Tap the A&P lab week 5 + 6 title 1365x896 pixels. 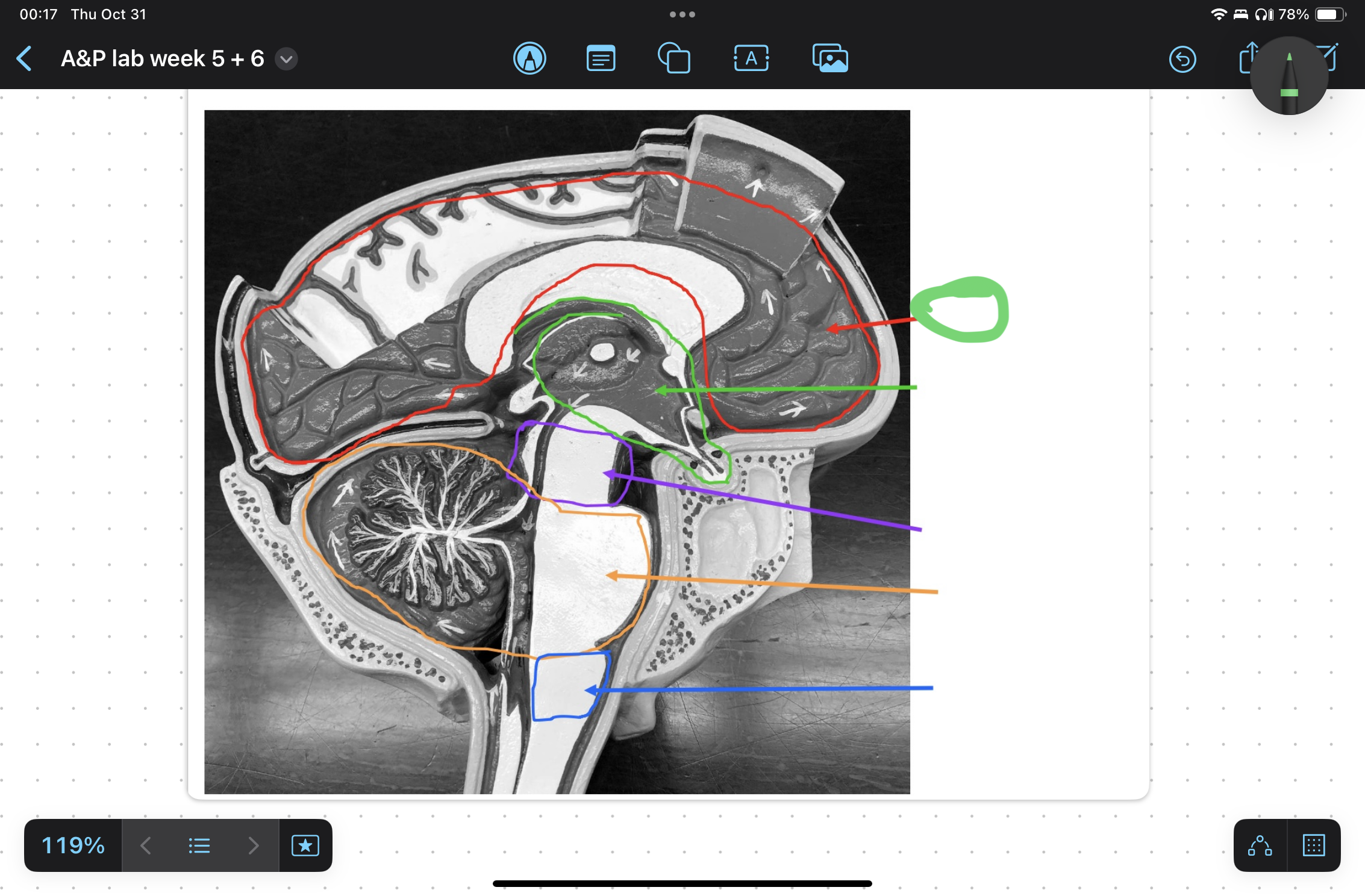tap(163, 59)
